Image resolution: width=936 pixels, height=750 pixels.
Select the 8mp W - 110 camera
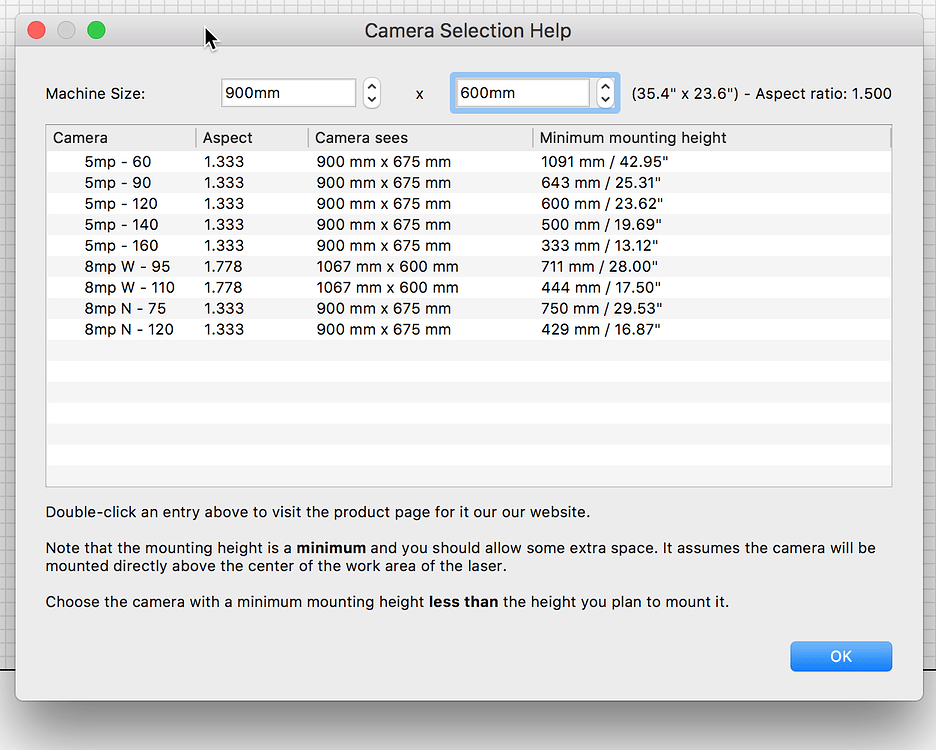[x=129, y=288]
